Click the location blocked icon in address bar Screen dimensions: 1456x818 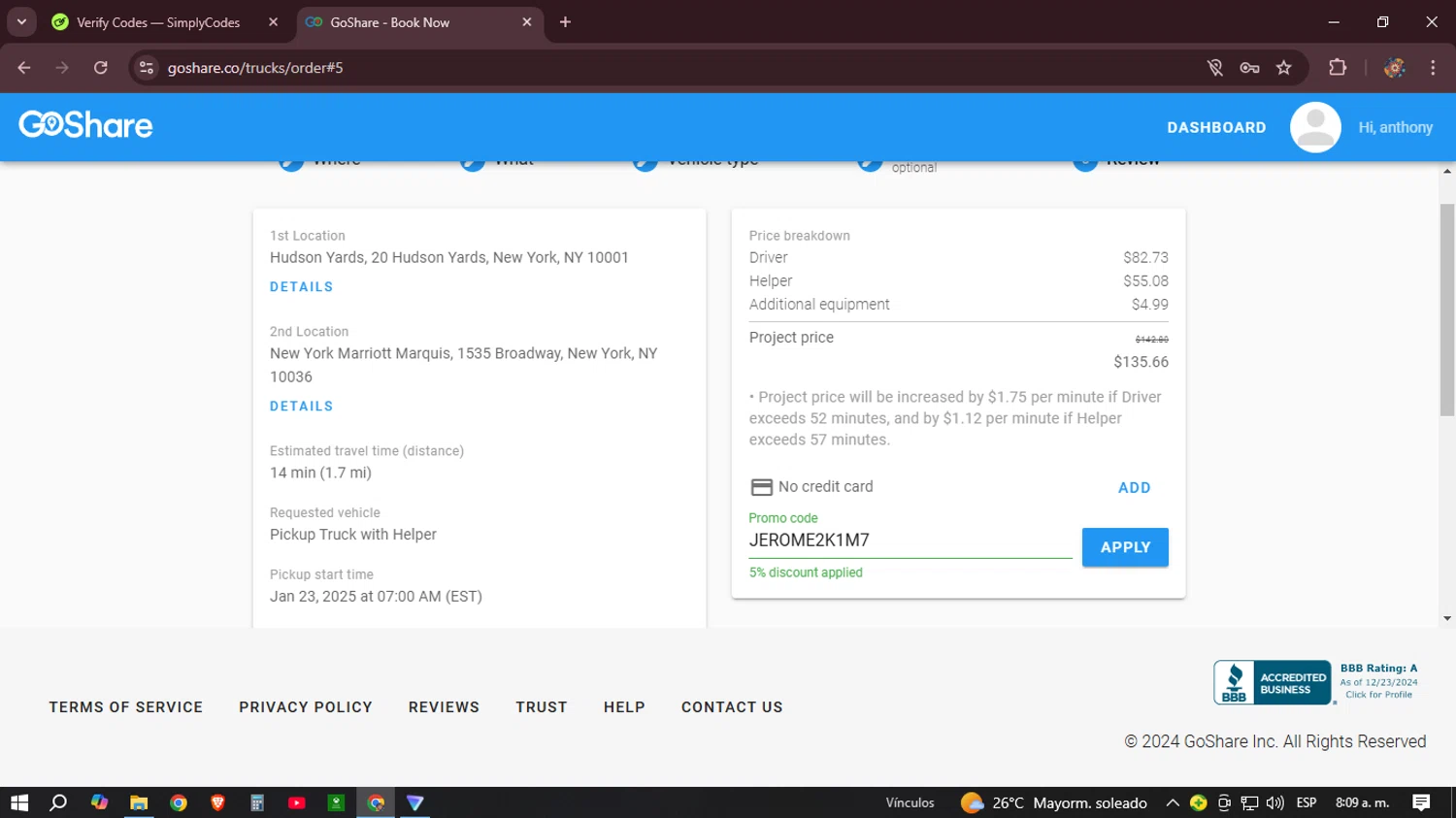tap(1214, 68)
